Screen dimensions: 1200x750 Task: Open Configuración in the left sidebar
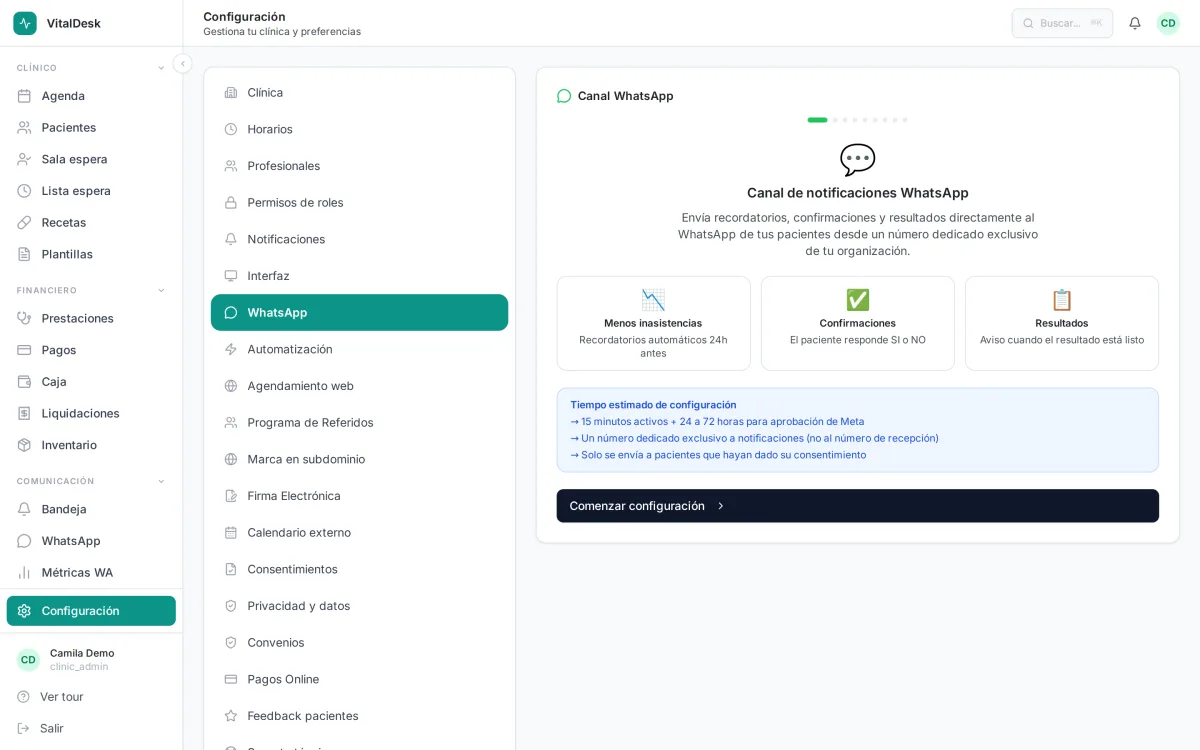pyautogui.click(x=91, y=611)
